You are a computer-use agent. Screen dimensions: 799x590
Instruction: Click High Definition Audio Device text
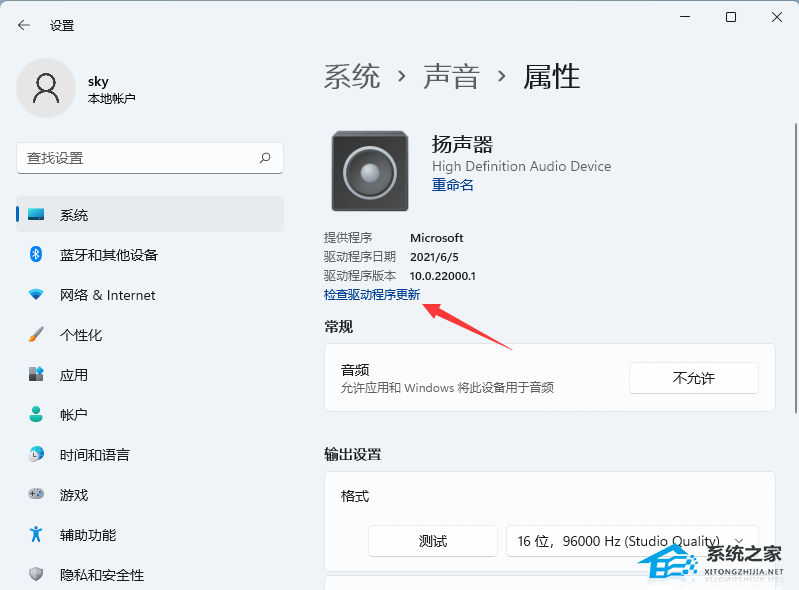point(521,166)
